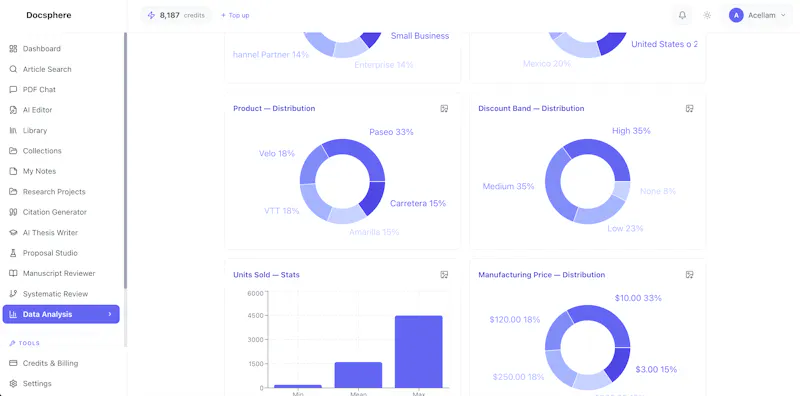This screenshot has height=396, width=800.
Task: Click the Dashboard icon in sidebar
Action: coord(13,49)
